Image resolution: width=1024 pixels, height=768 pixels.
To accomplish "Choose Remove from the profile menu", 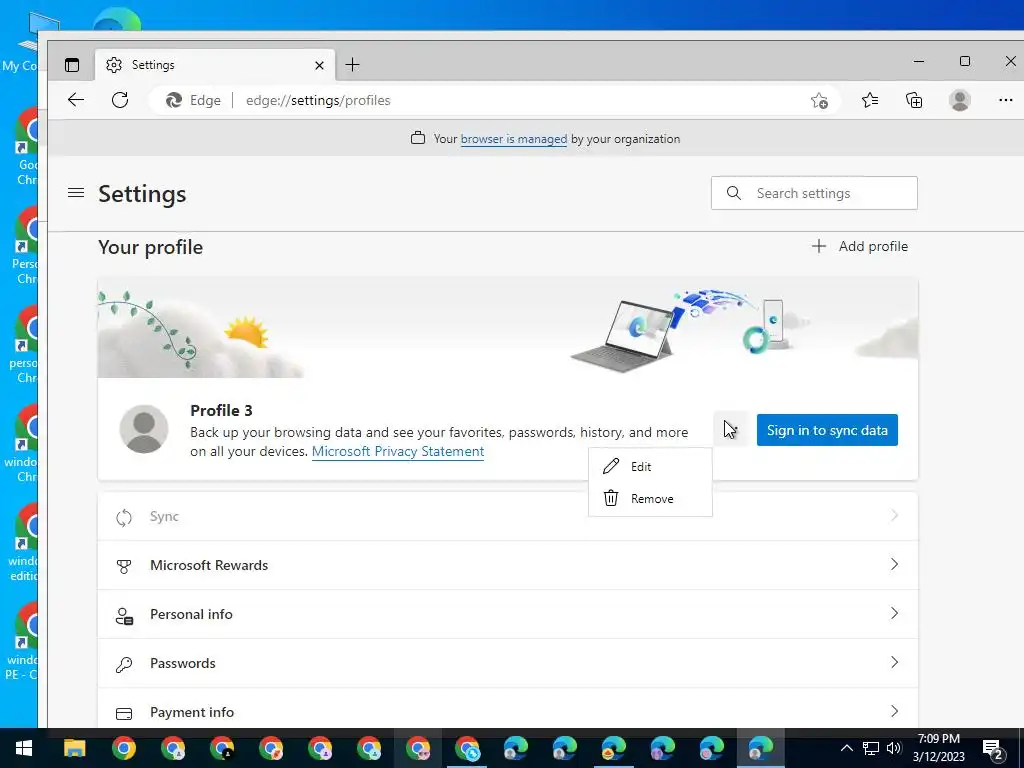I will (650, 498).
